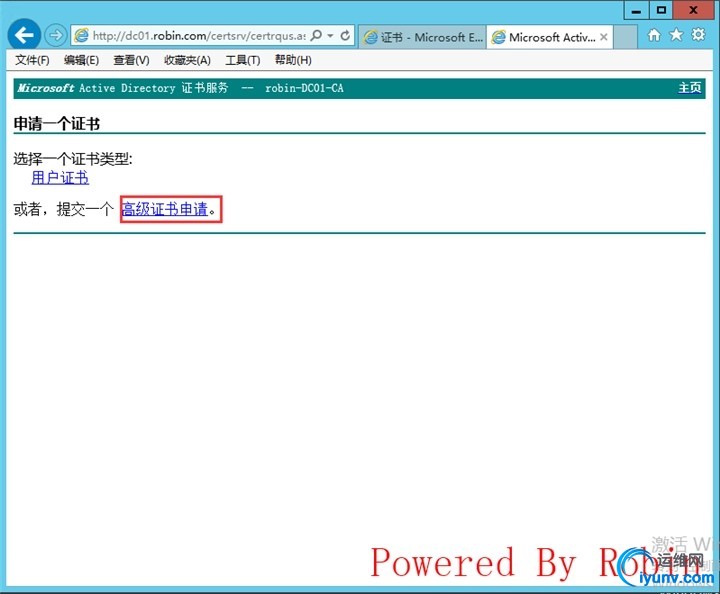Open the Tools gear icon
This screenshot has width=720, height=594.
[x=698, y=35]
